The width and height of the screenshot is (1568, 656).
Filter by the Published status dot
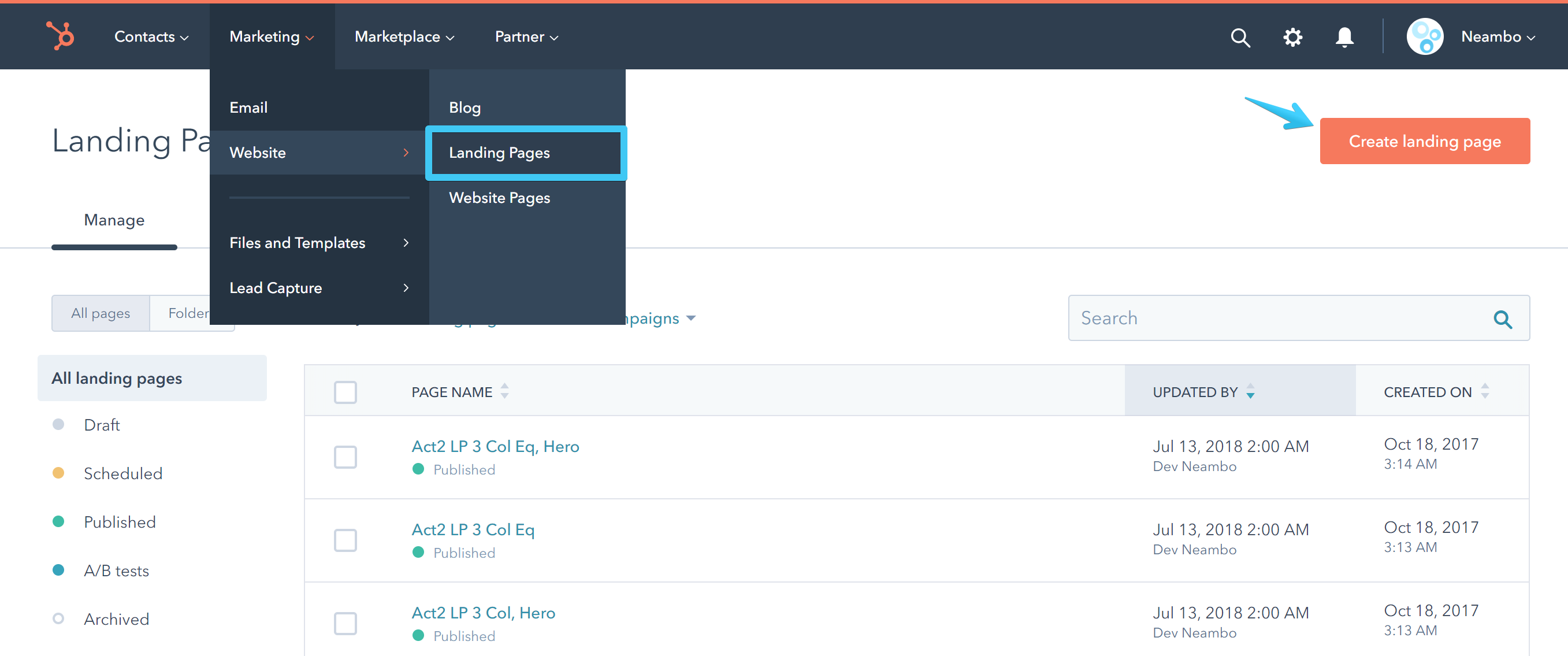point(58,521)
